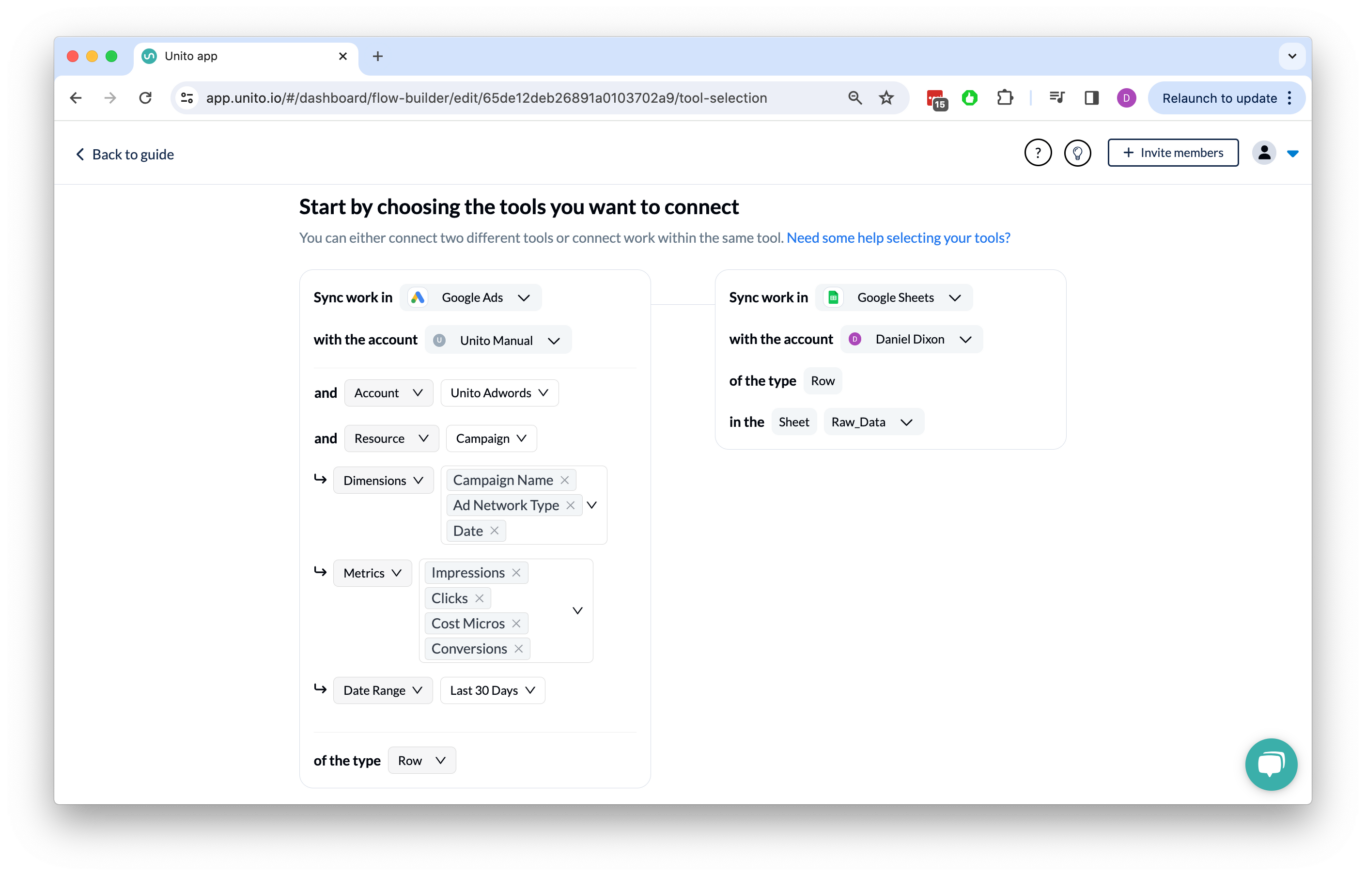Click Invite members button

(1173, 153)
